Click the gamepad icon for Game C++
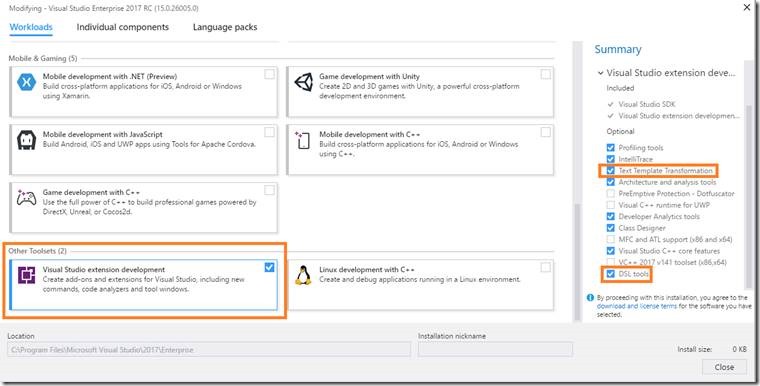 click(x=26, y=198)
